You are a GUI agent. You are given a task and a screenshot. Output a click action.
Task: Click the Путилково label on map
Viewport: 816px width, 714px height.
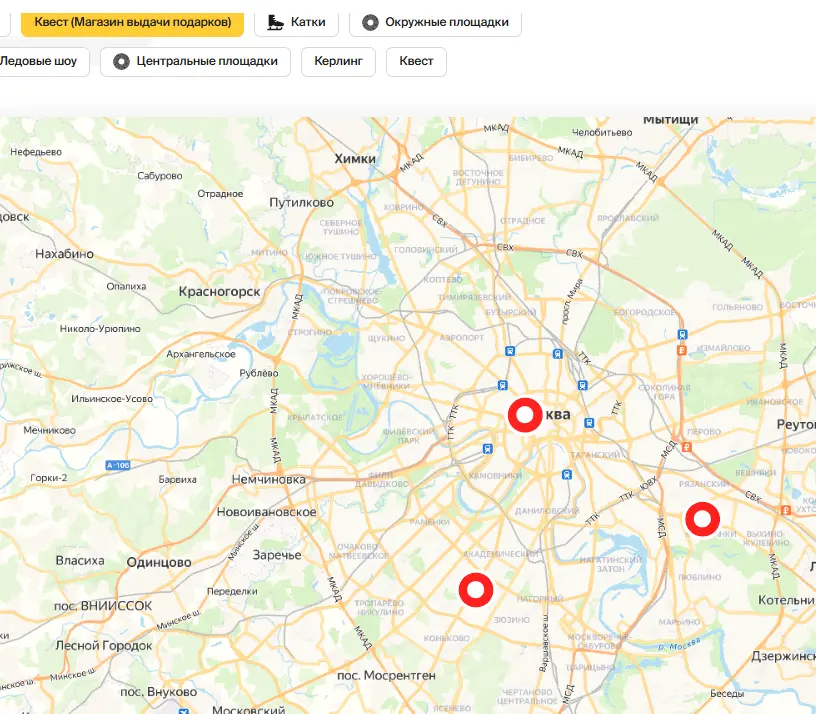301,202
